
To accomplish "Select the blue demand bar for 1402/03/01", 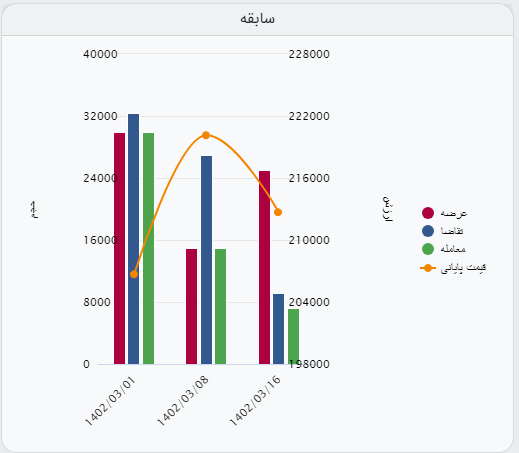I will tap(133, 239).
